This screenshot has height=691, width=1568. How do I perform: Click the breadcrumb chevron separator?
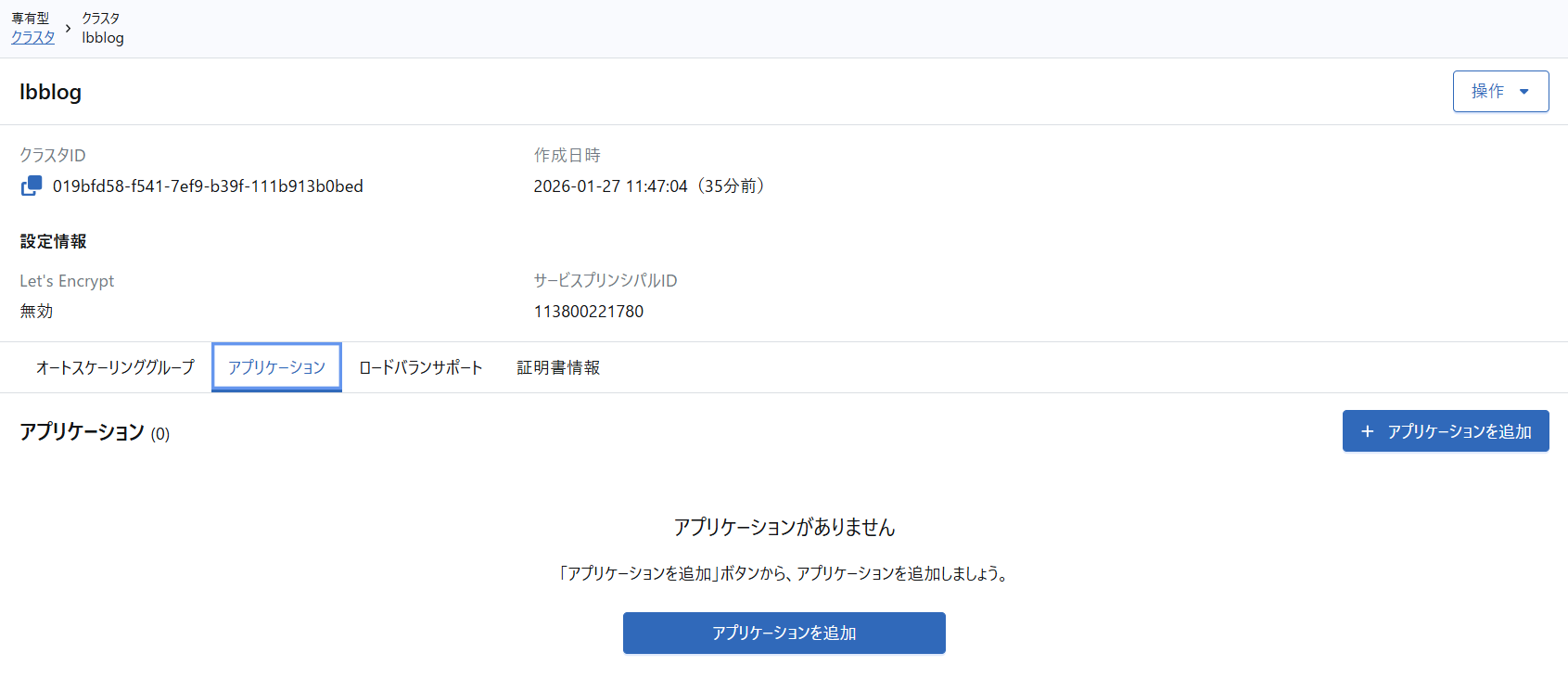pyautogui.click(x=68, y=29)
